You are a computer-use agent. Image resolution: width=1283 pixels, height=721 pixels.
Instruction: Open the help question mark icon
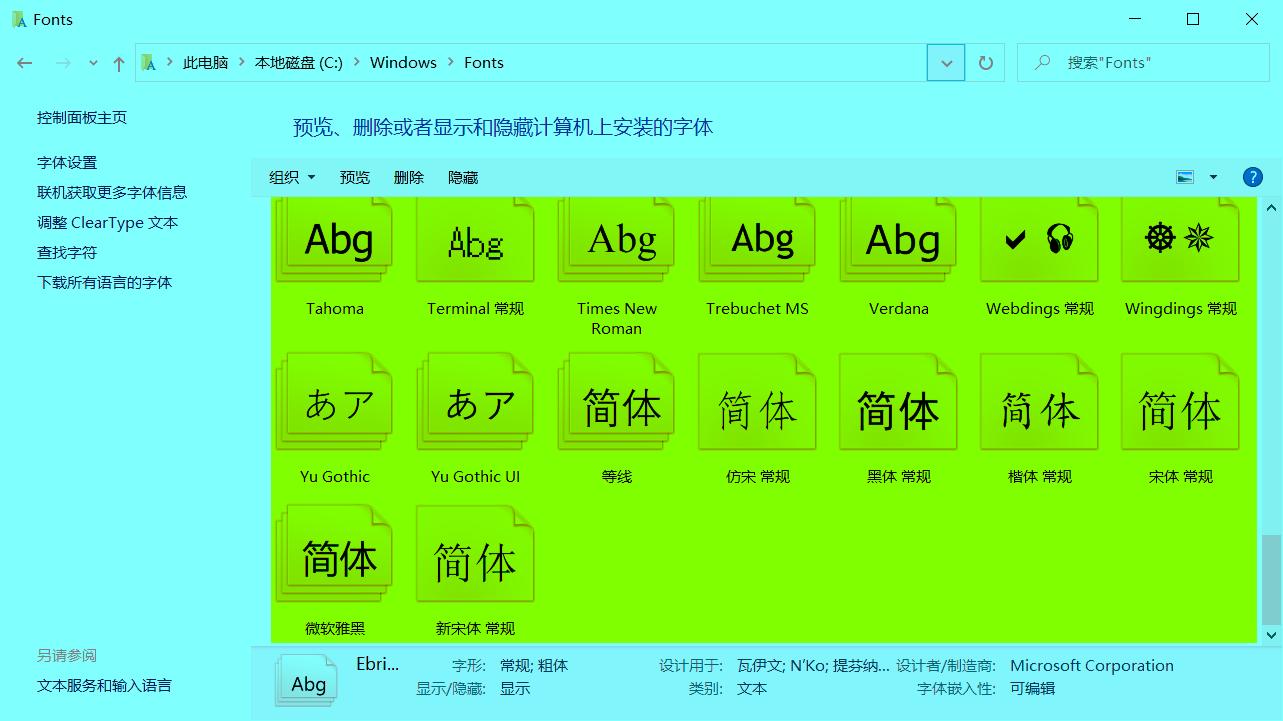(1252, 176)
